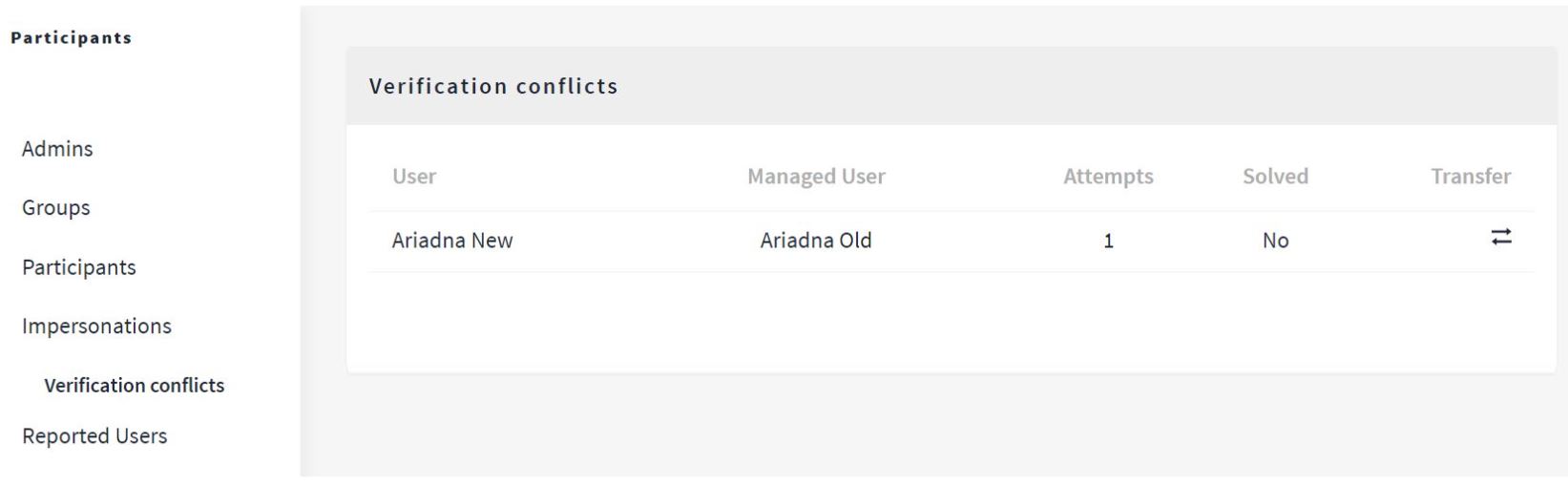Click the attempts count value 1
The height and width of the screenshot is (486, 1568).
1108,242
